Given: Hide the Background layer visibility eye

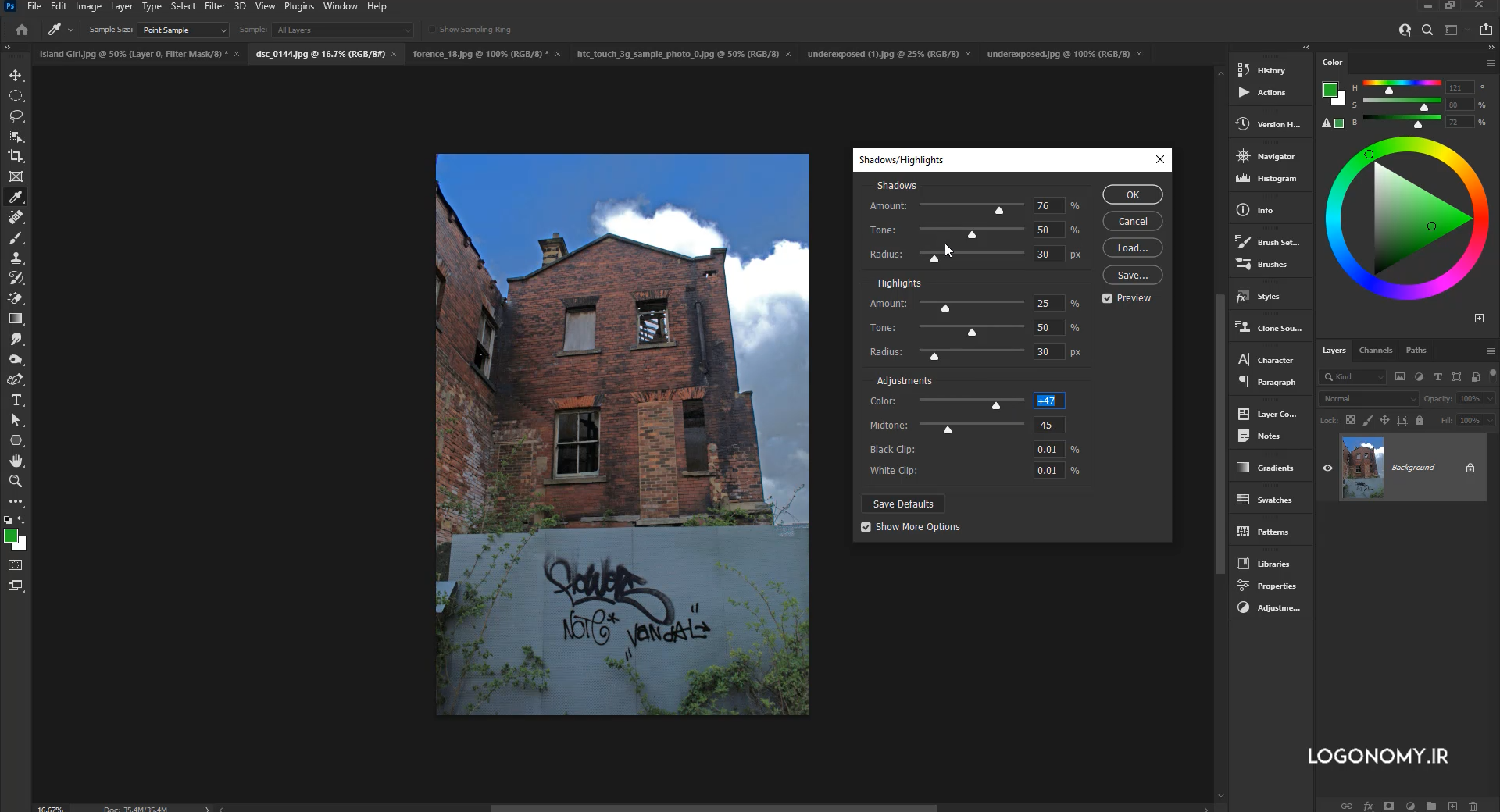Looking at the screenshot, I should pos(1327,468).
